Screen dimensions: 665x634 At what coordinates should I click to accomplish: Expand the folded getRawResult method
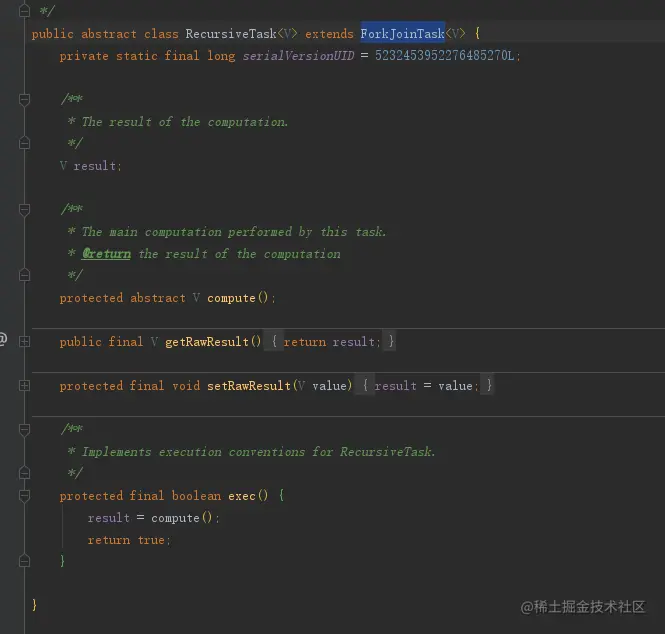coord(25,341)
